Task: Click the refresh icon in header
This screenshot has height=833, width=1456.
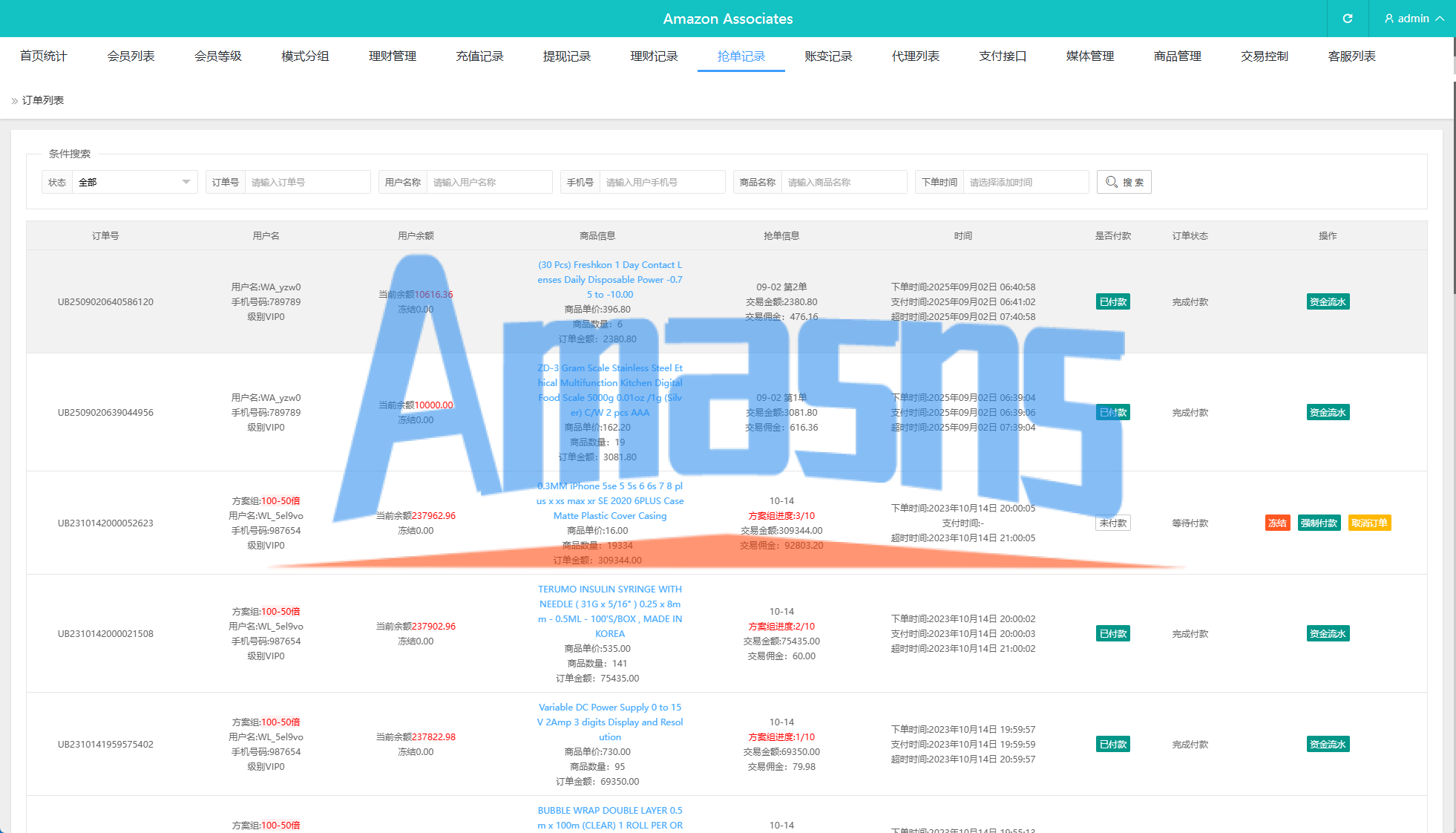Action: click(1347, 19)
